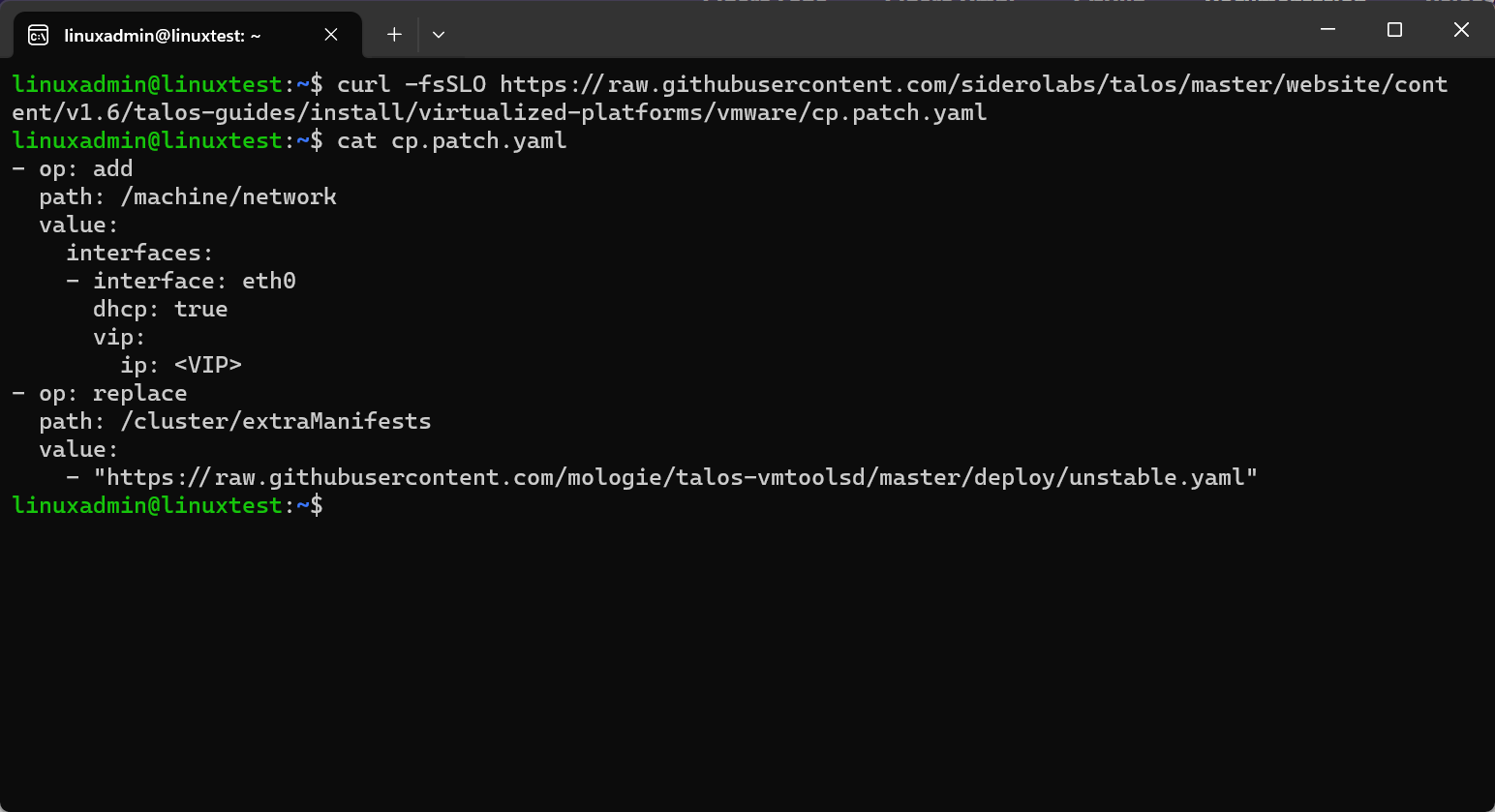This screenshot has height=812, width=1495.
Task: Open a new tab with the plus button
Action: [394, 35]
